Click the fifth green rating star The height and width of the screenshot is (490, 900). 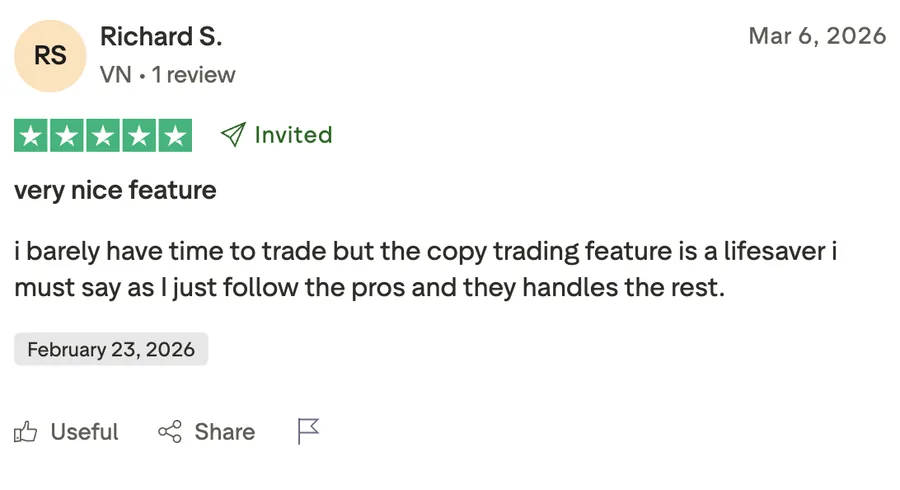coord(175,135)
